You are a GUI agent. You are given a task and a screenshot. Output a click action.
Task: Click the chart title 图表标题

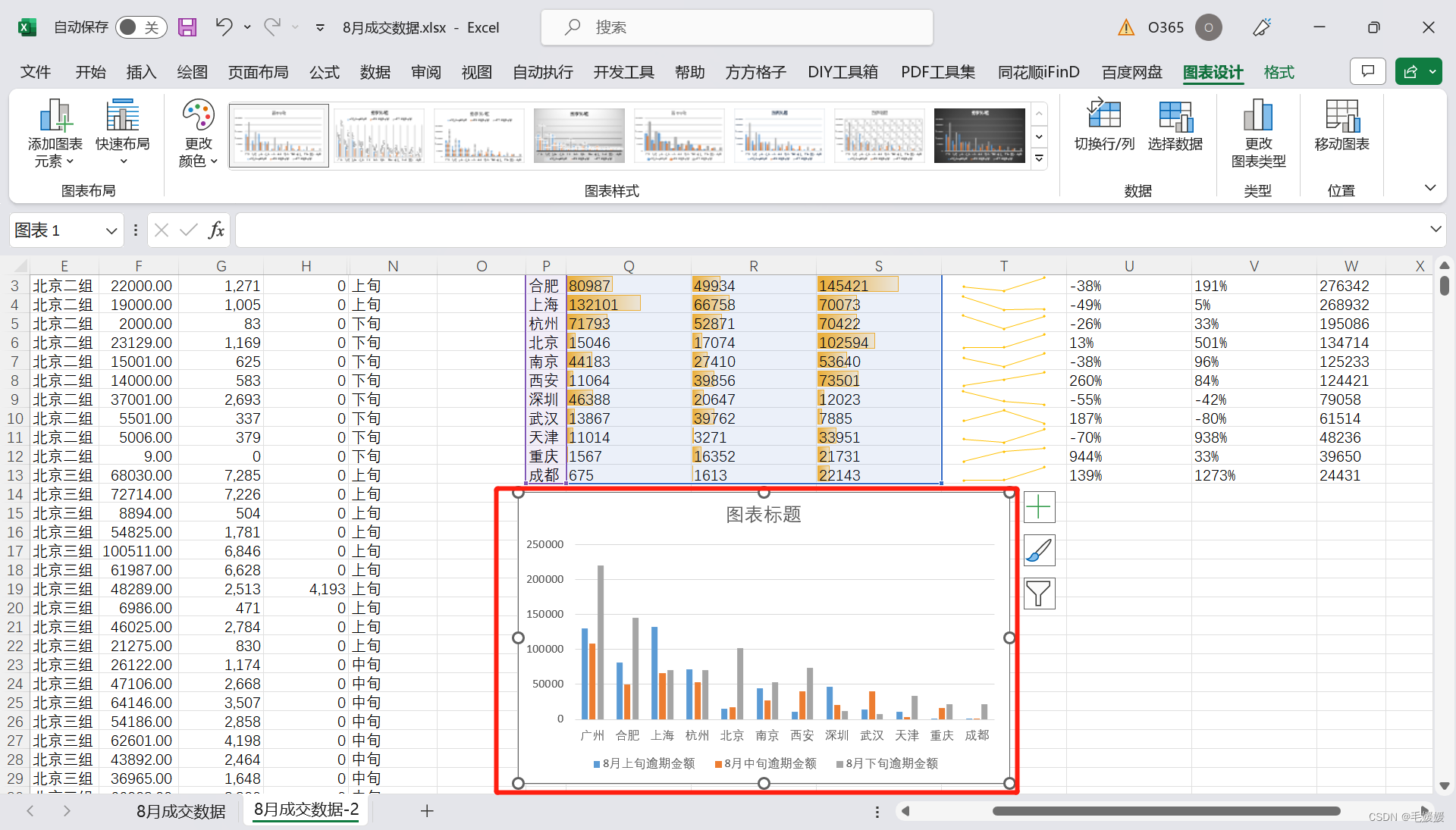coord(764,515)
